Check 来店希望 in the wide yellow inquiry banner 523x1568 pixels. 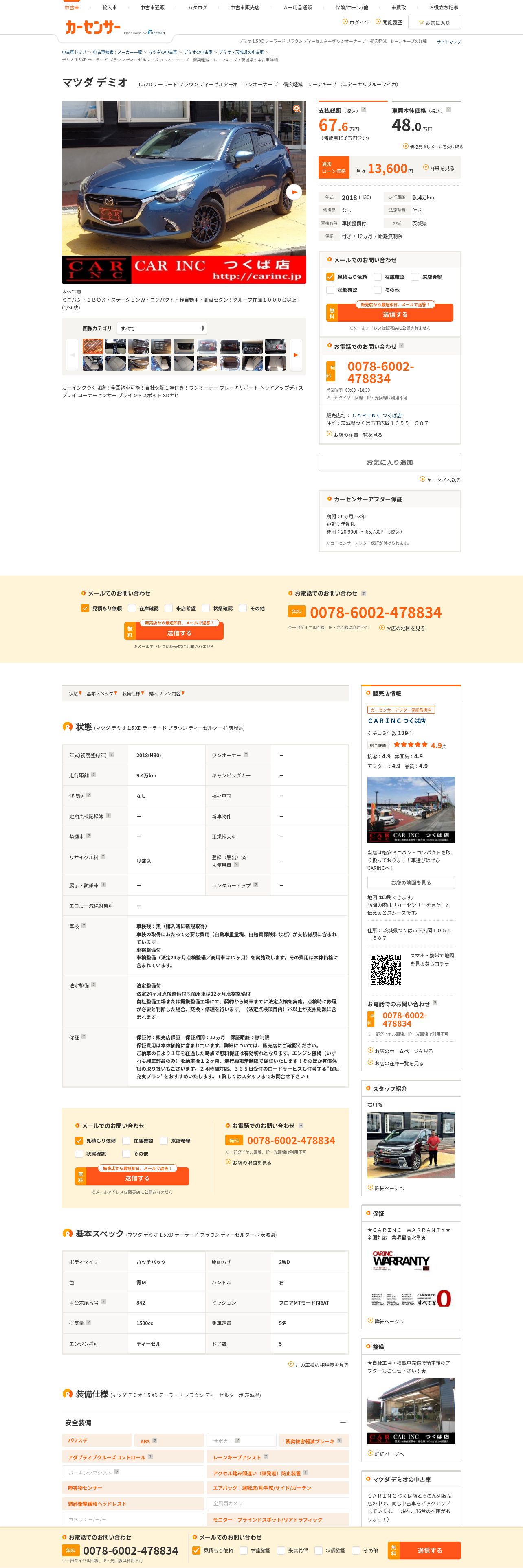coord(169,608)
